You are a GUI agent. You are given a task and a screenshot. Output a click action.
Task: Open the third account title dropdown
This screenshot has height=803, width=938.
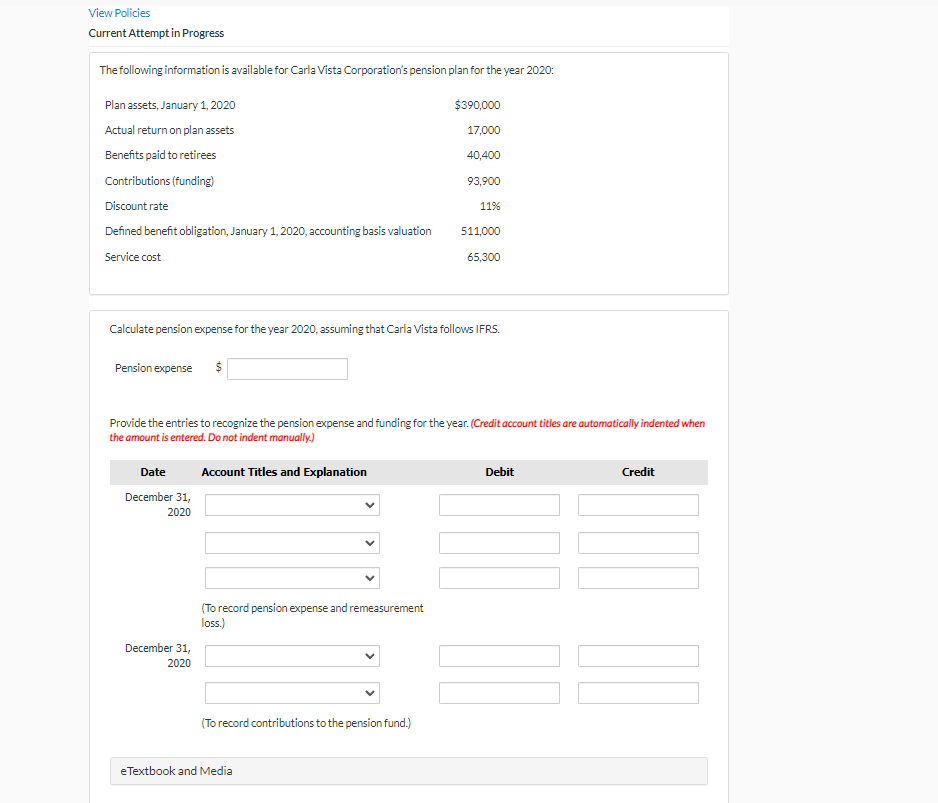pos(291,577)
